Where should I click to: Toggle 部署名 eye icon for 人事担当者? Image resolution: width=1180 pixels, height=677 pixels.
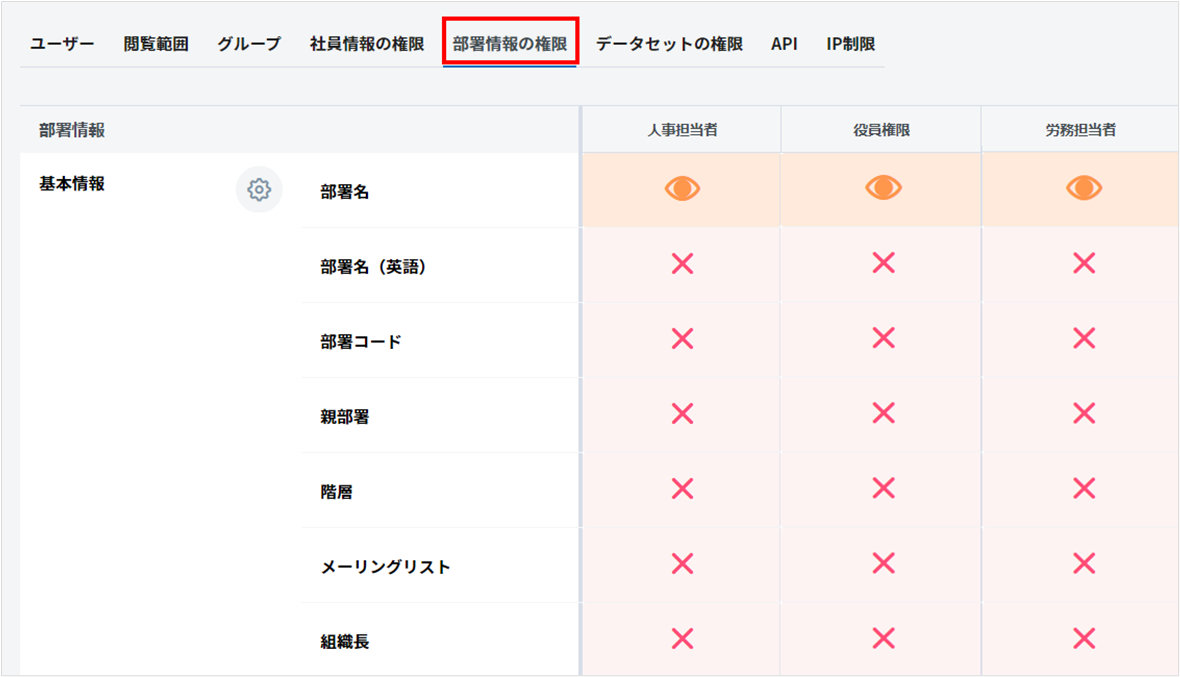[682, 188]
